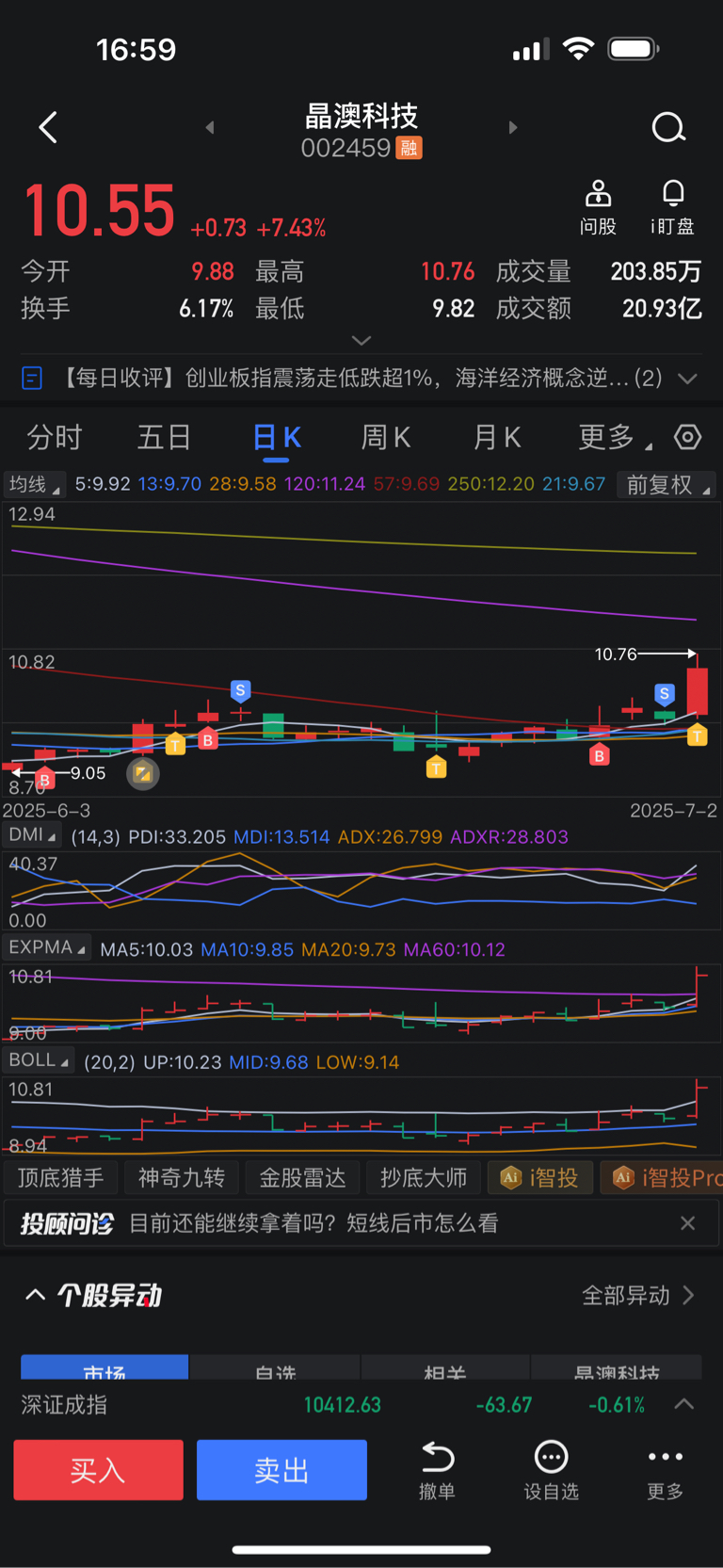Select the 相关 tab in 个股异动
The image size is (723, 1568).
coord(445,1367)
